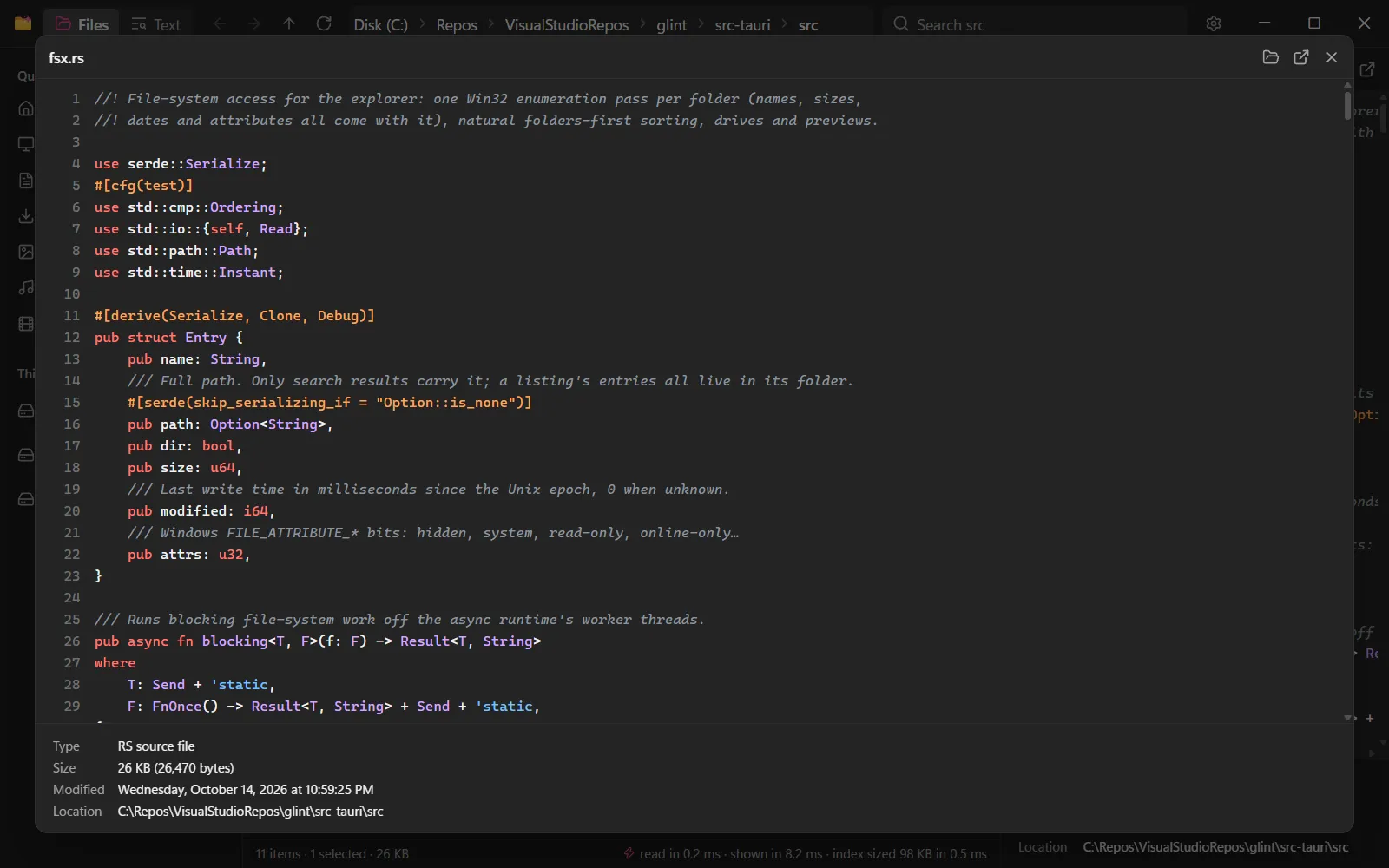Navigate to glint breadcrumb
The height and width of the screenshot is (868, 1389).
point(672,25)
